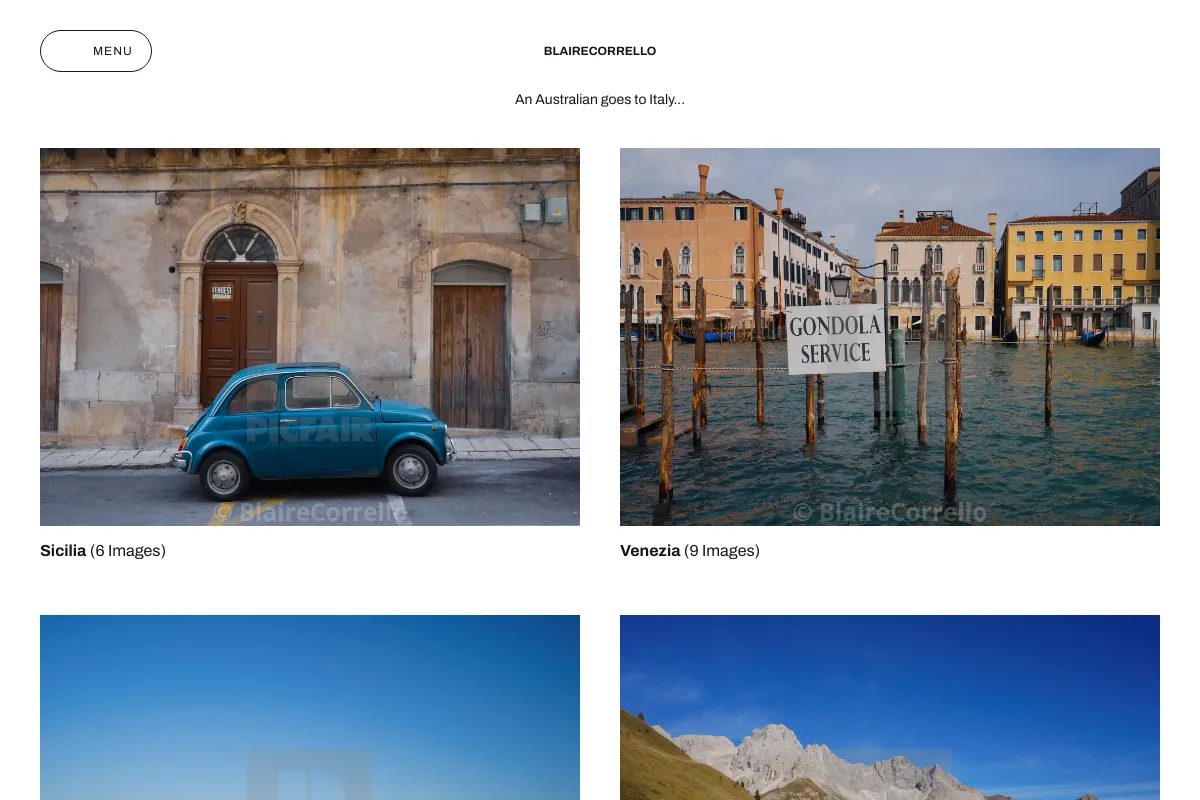The image size is (1200, 800).
Task: Click the PICFAIR watermark on Sicilia photo
Action: coord(310,430)
